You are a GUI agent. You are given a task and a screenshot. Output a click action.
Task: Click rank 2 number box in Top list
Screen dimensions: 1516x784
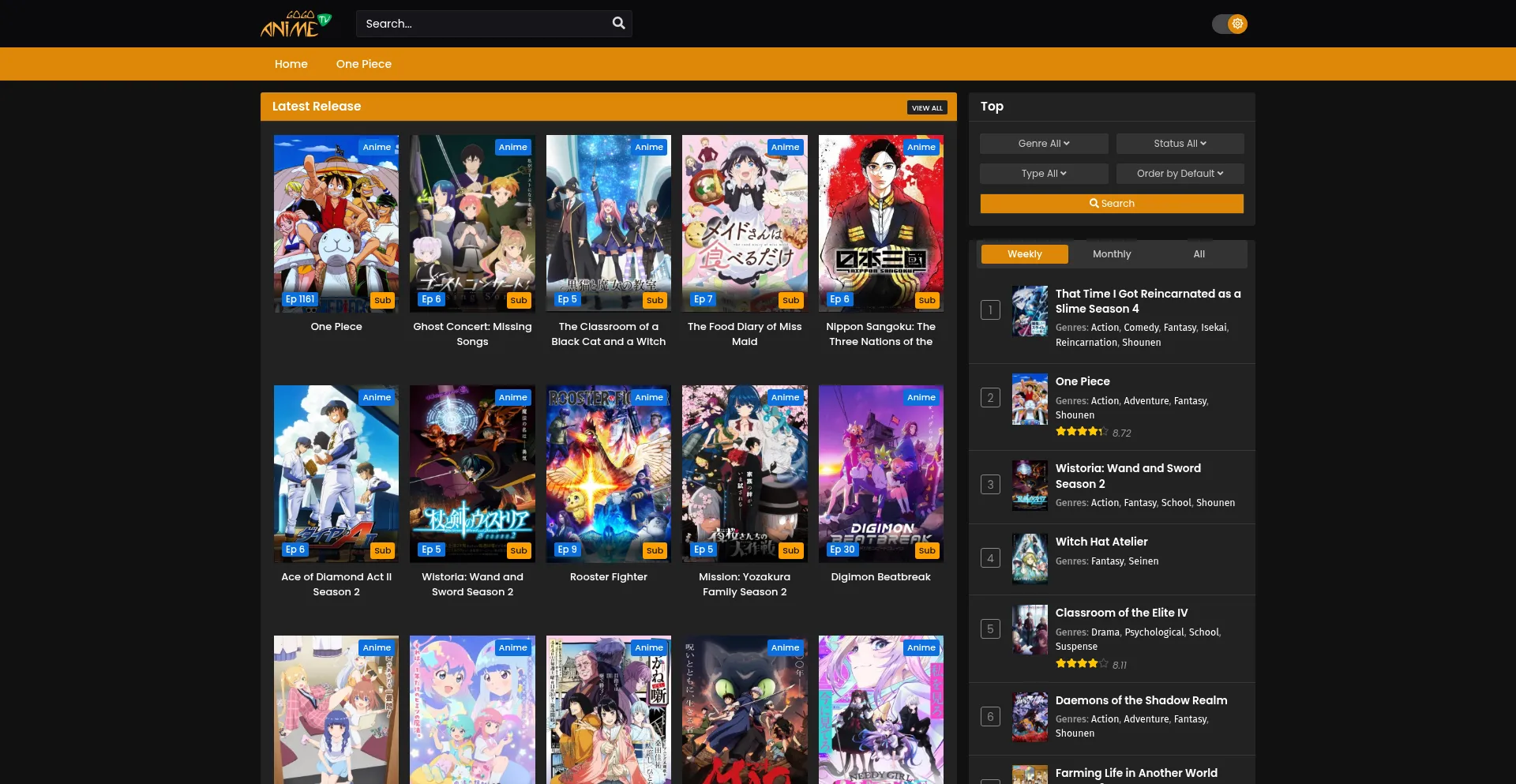pyautogui.click(x=990, y=398)
